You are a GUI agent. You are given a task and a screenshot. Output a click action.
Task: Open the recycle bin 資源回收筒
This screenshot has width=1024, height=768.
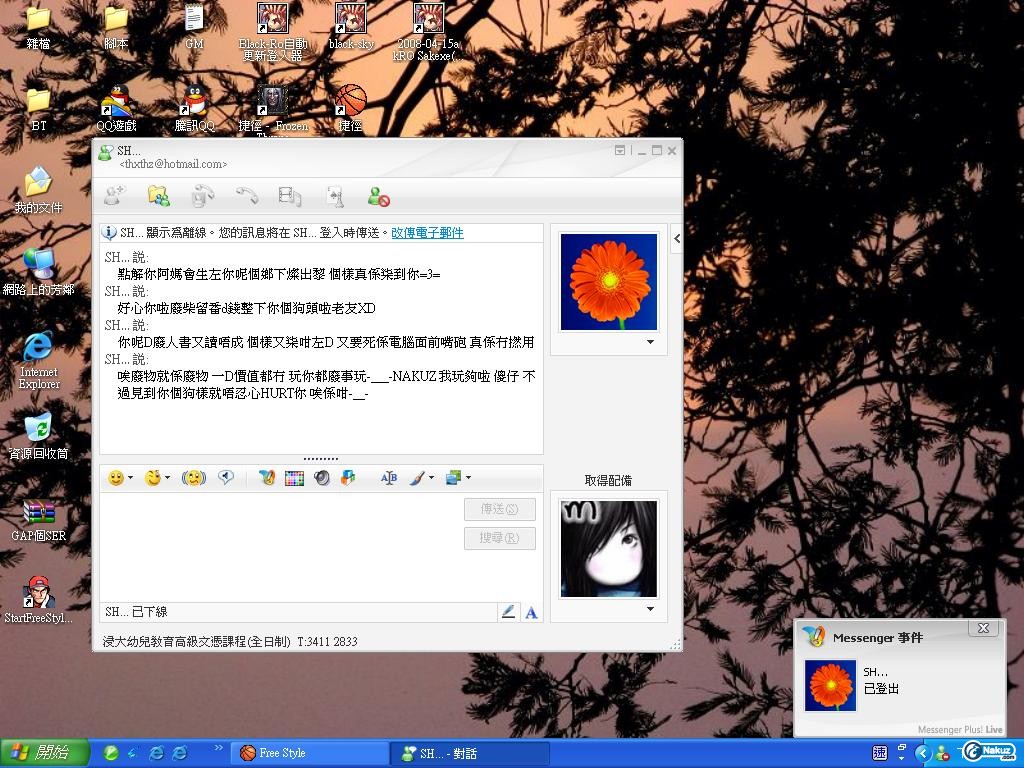click(x=39, y=436)
